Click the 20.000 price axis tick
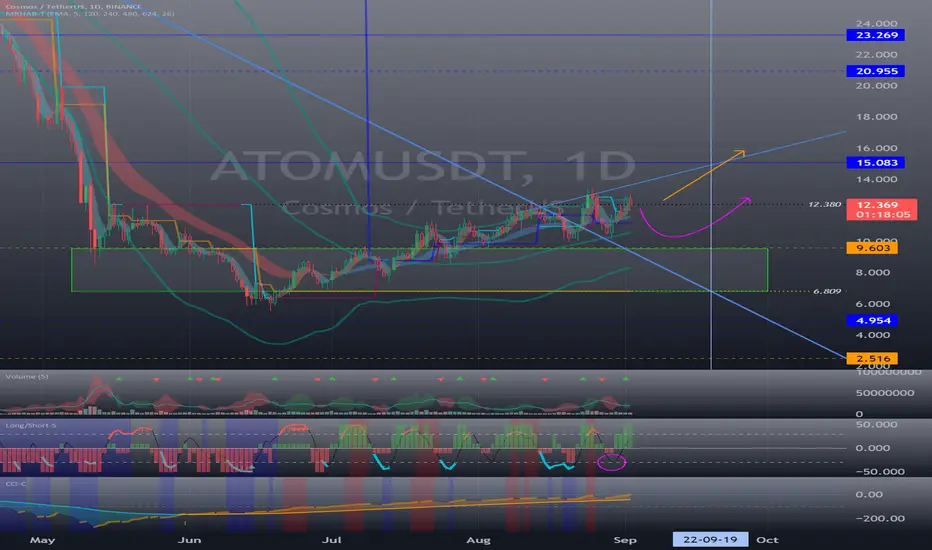The height and width of the screenshot is (550, 932). coord(876,86)
